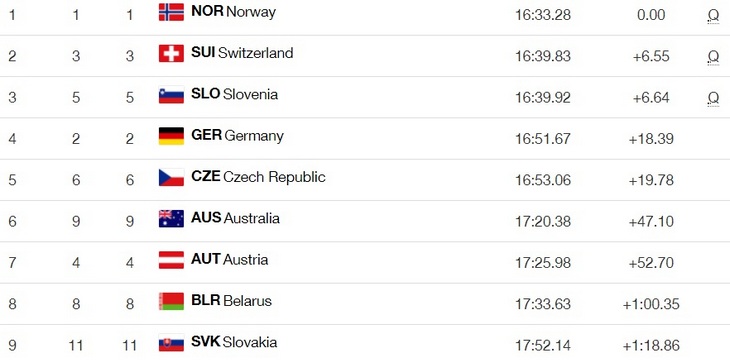Click the AUS Australia team name

tap(235, 218)
